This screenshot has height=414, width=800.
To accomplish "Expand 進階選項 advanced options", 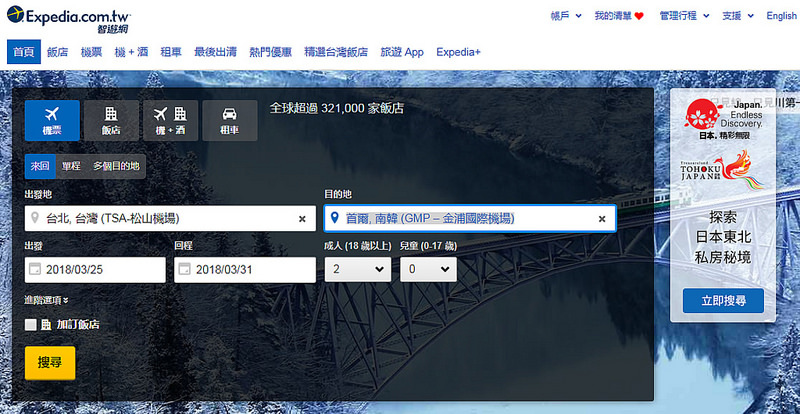I will (46, 300).
